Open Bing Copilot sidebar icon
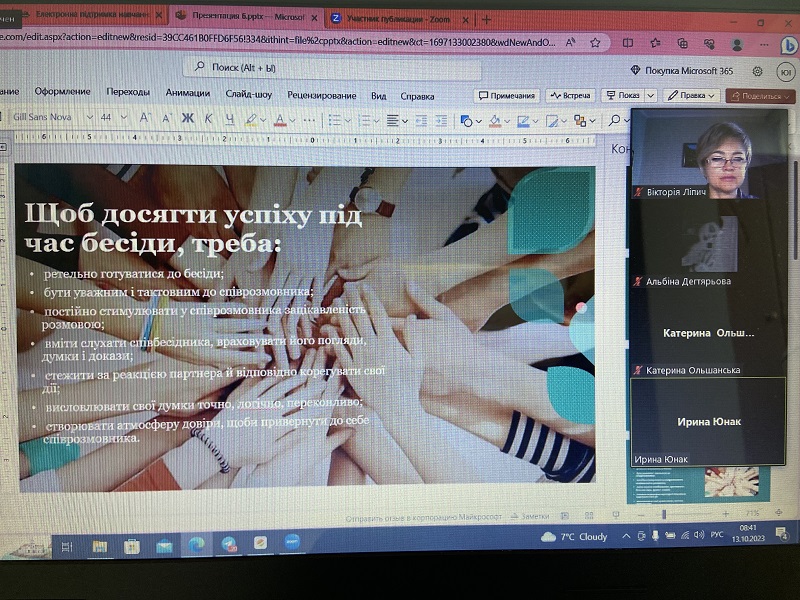This screenshot has width=800, height=600. tap(789, 46)
